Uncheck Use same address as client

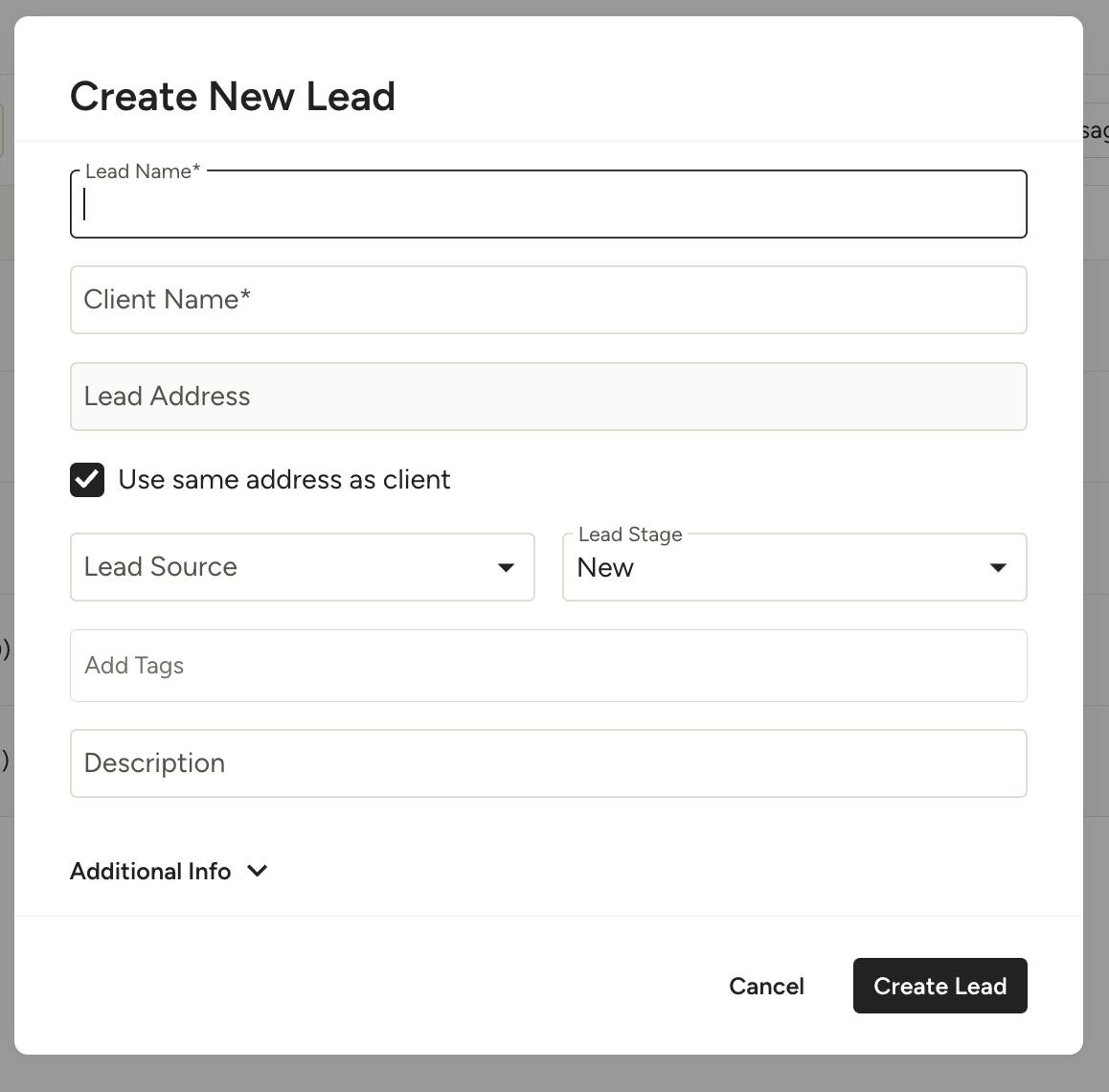(x=87, y=480)
